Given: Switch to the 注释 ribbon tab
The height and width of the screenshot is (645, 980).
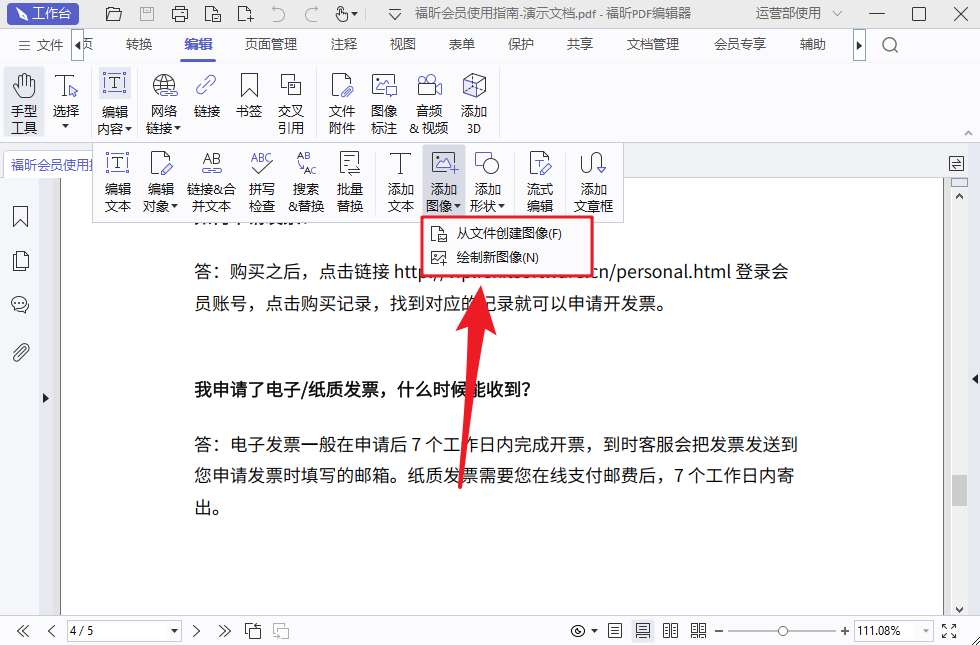Looking at the screenshot, I should 343,44.
